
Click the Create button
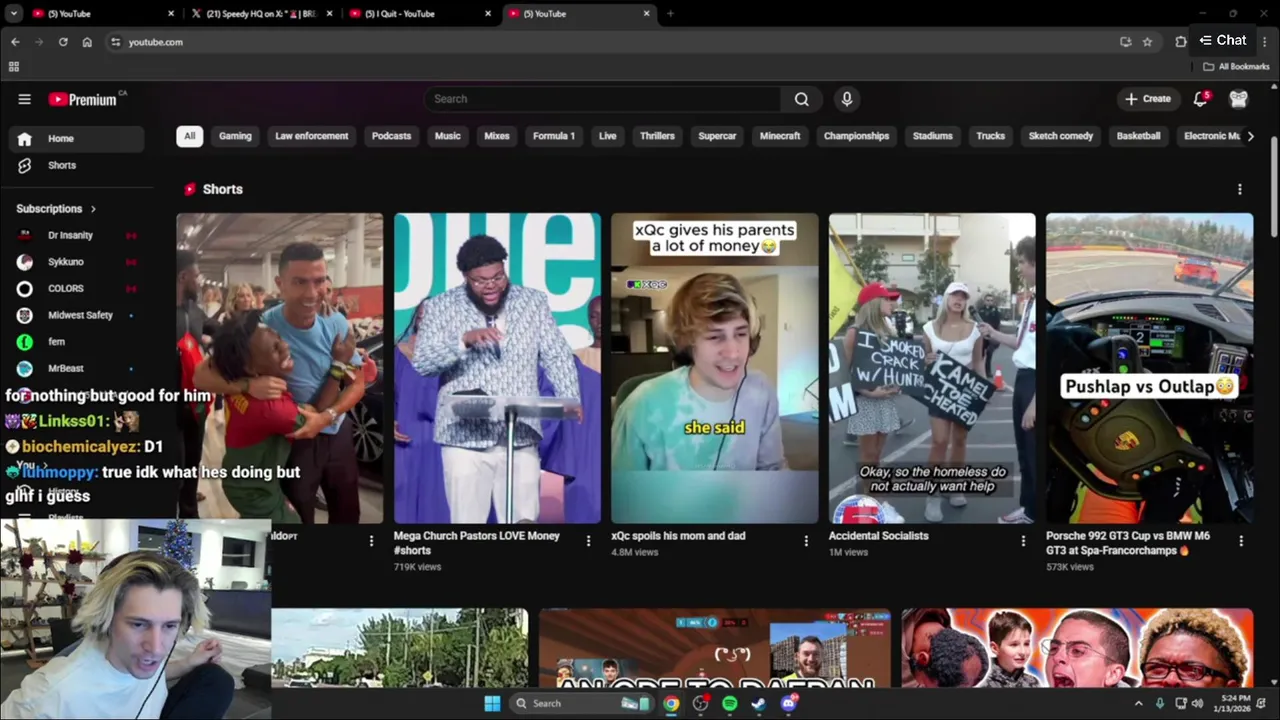tap(1147, 99)
